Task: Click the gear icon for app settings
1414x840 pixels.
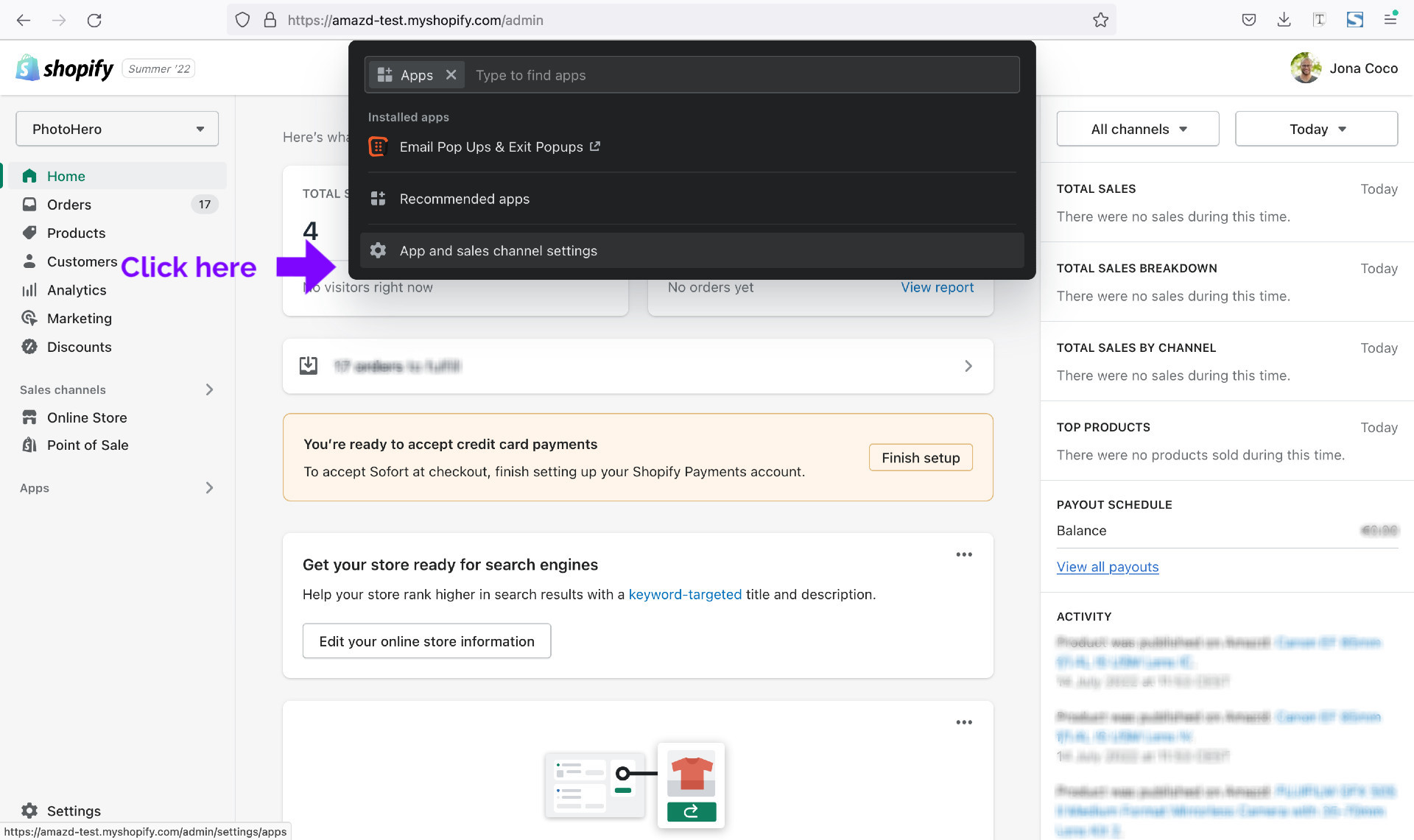Action: (x=378, y=250)
